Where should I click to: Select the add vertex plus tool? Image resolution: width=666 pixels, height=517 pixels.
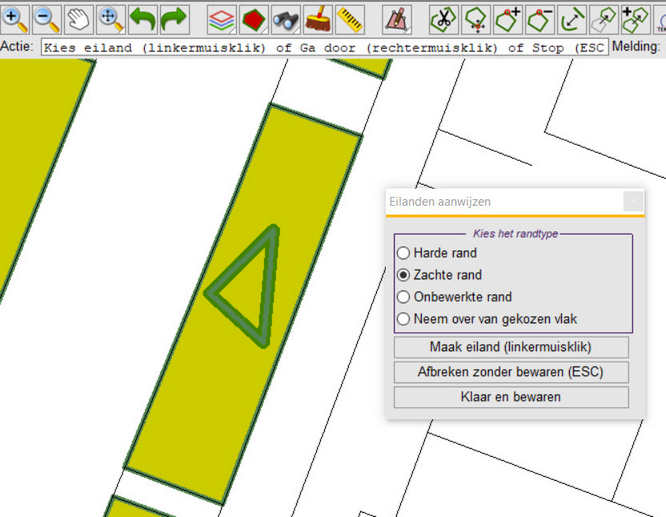508,20
